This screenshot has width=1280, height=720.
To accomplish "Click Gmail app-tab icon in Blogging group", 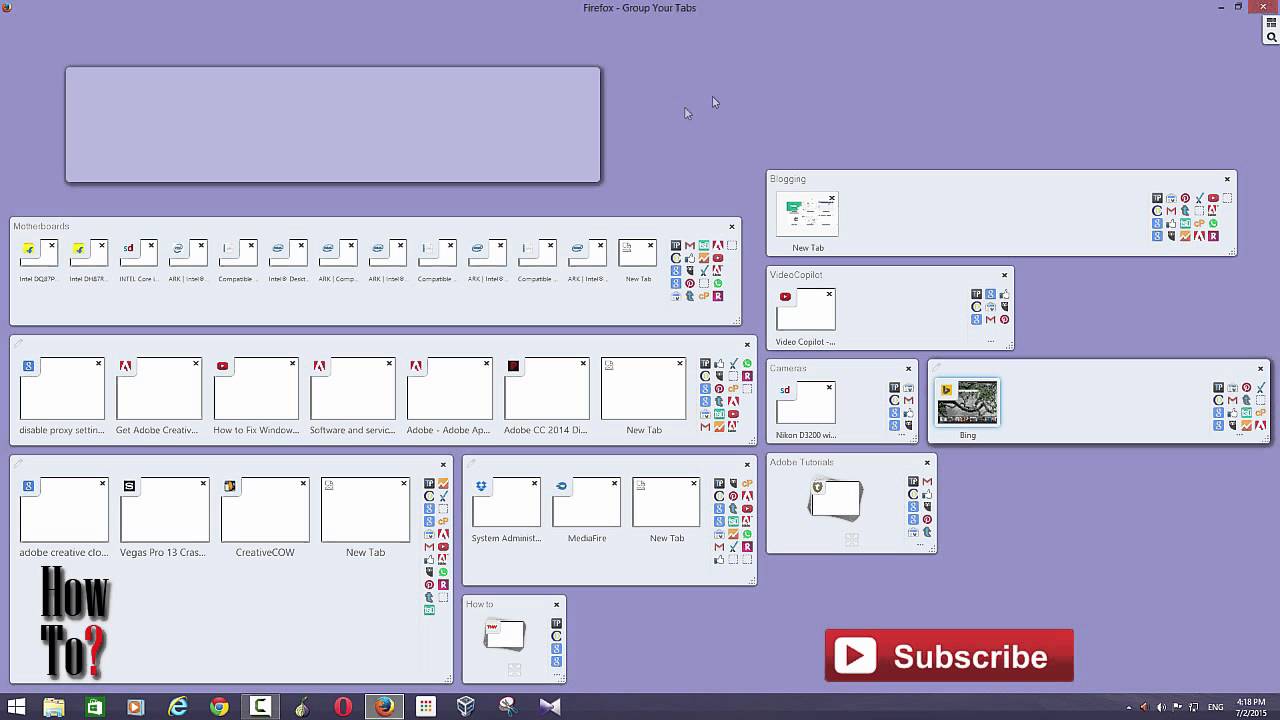I will (1171, 211).
